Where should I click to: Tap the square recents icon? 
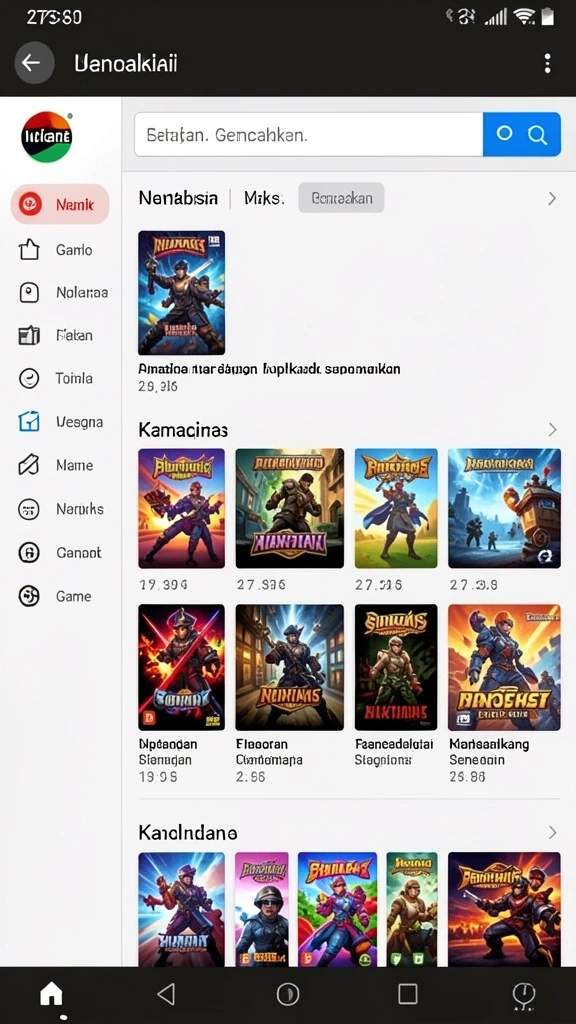click(408, 994)
